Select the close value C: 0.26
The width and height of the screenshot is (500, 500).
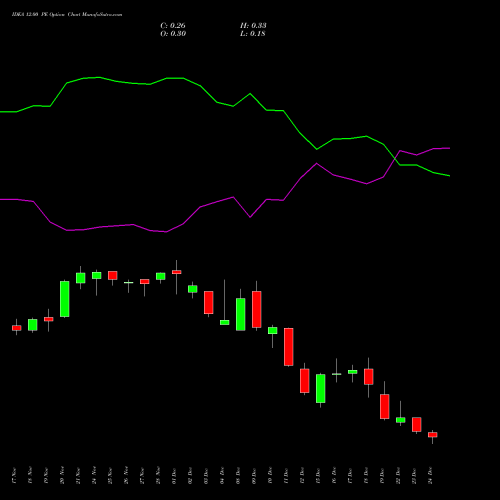click(173, 26)
